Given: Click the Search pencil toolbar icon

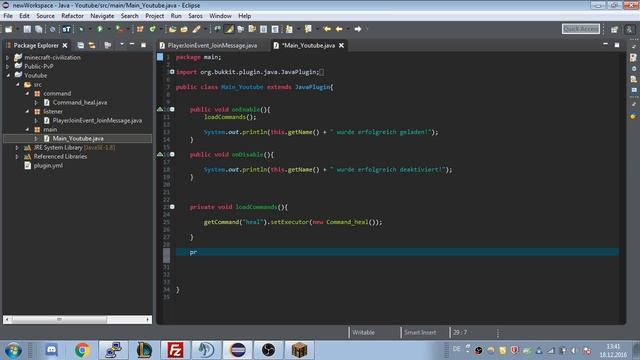Looking at the screenshot, I should pos(196,29).
